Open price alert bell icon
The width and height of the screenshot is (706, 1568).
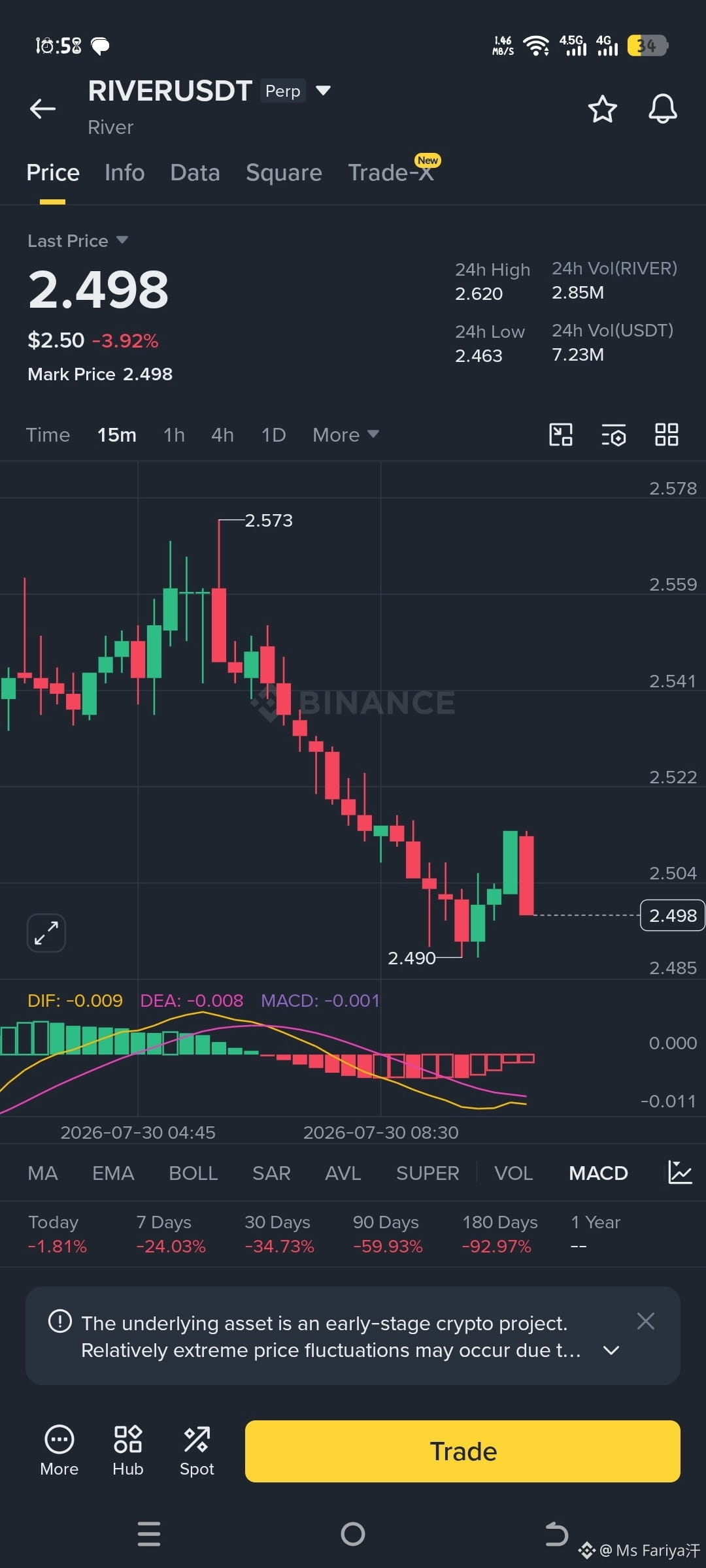662,108
